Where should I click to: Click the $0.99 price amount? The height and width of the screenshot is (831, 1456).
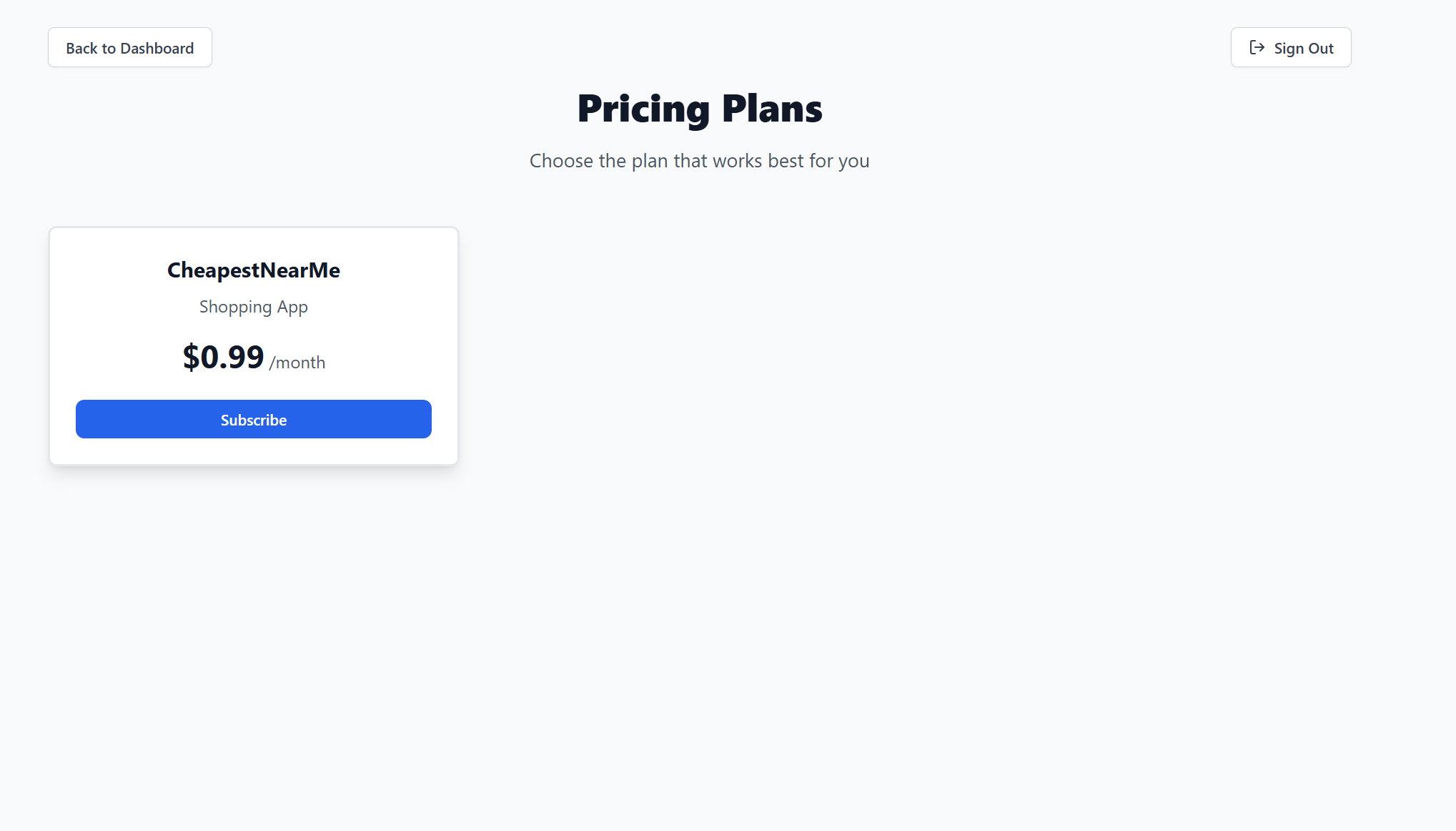coord(223,357)
